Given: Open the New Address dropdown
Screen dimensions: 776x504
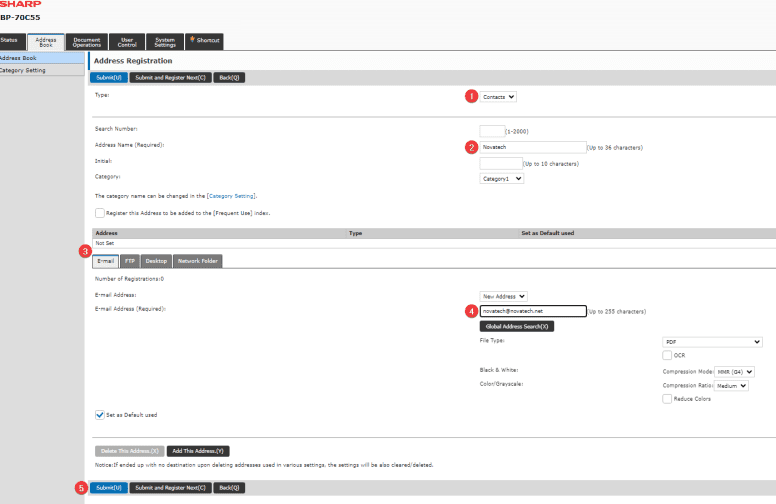Looking at the screenshot, I should pos(504,296).
